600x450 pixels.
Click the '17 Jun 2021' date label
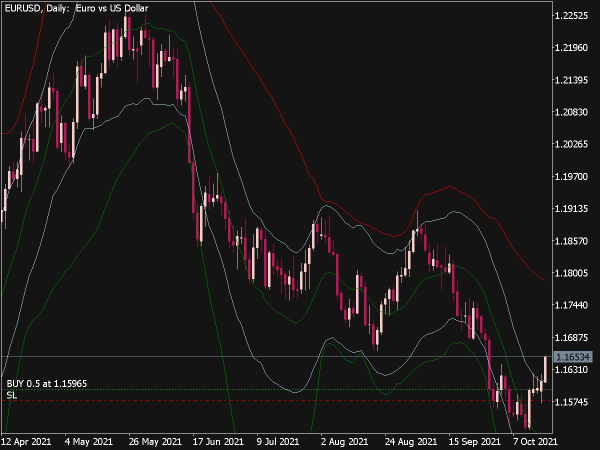[x=218, y=442]
